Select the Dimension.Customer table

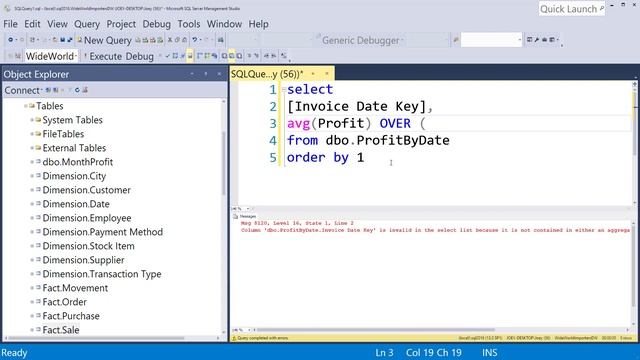(x=87, y=190)
